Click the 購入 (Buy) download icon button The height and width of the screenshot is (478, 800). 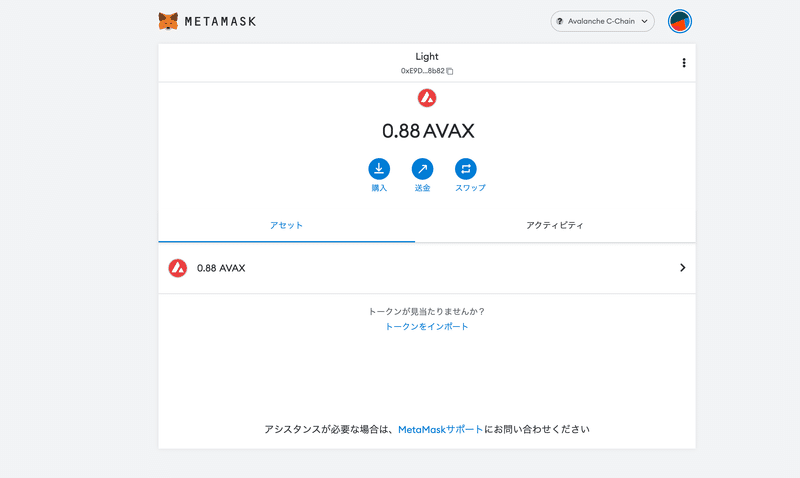(379, 169)
